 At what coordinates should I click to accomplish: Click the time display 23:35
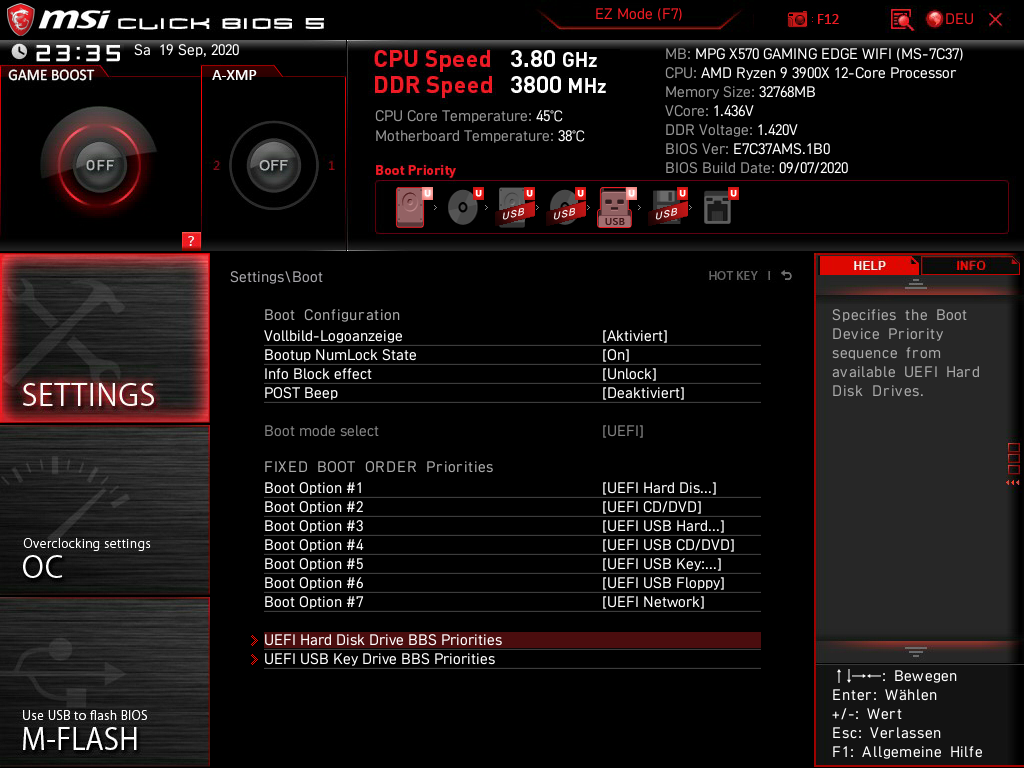coord(78,52)
